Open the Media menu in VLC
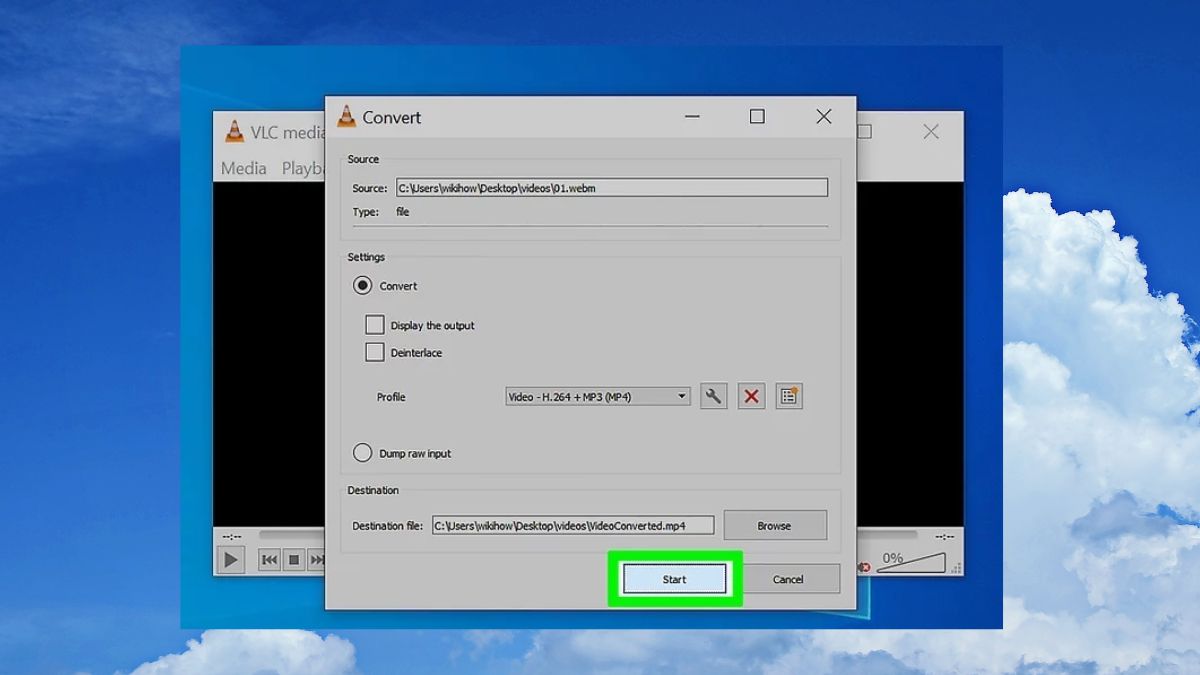This screenshot has height=675, width=1200. coord(244,168)
